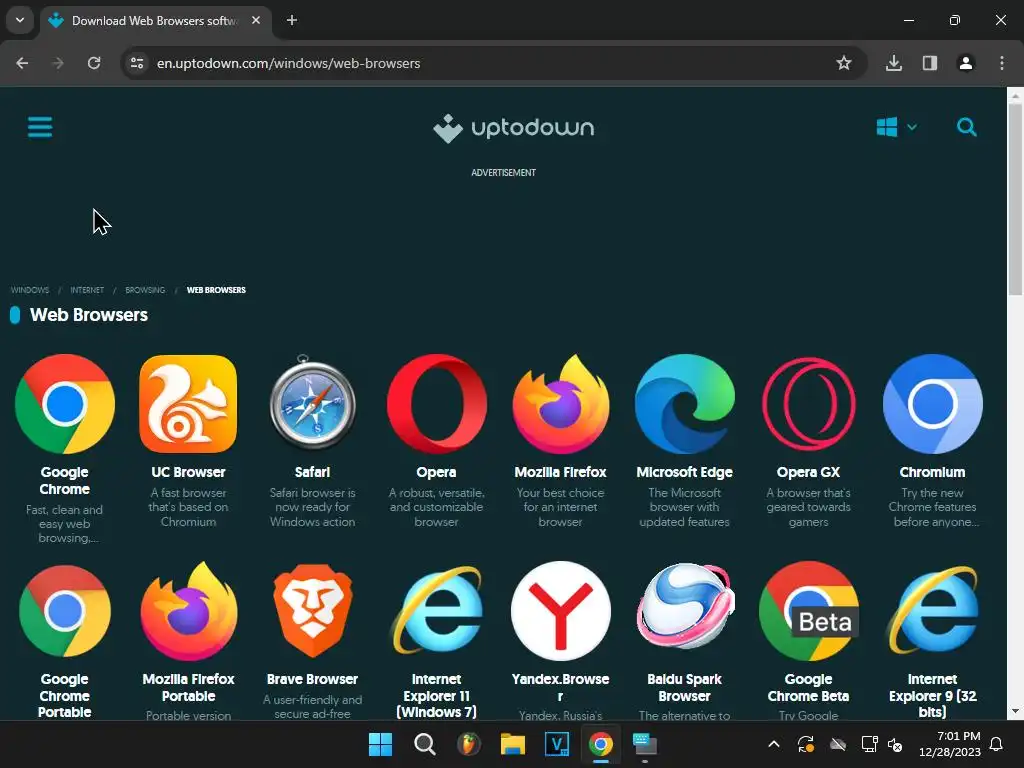The image size is (1024, 768).
Task: Show hidden system tray icons
Action: (773, 744)
